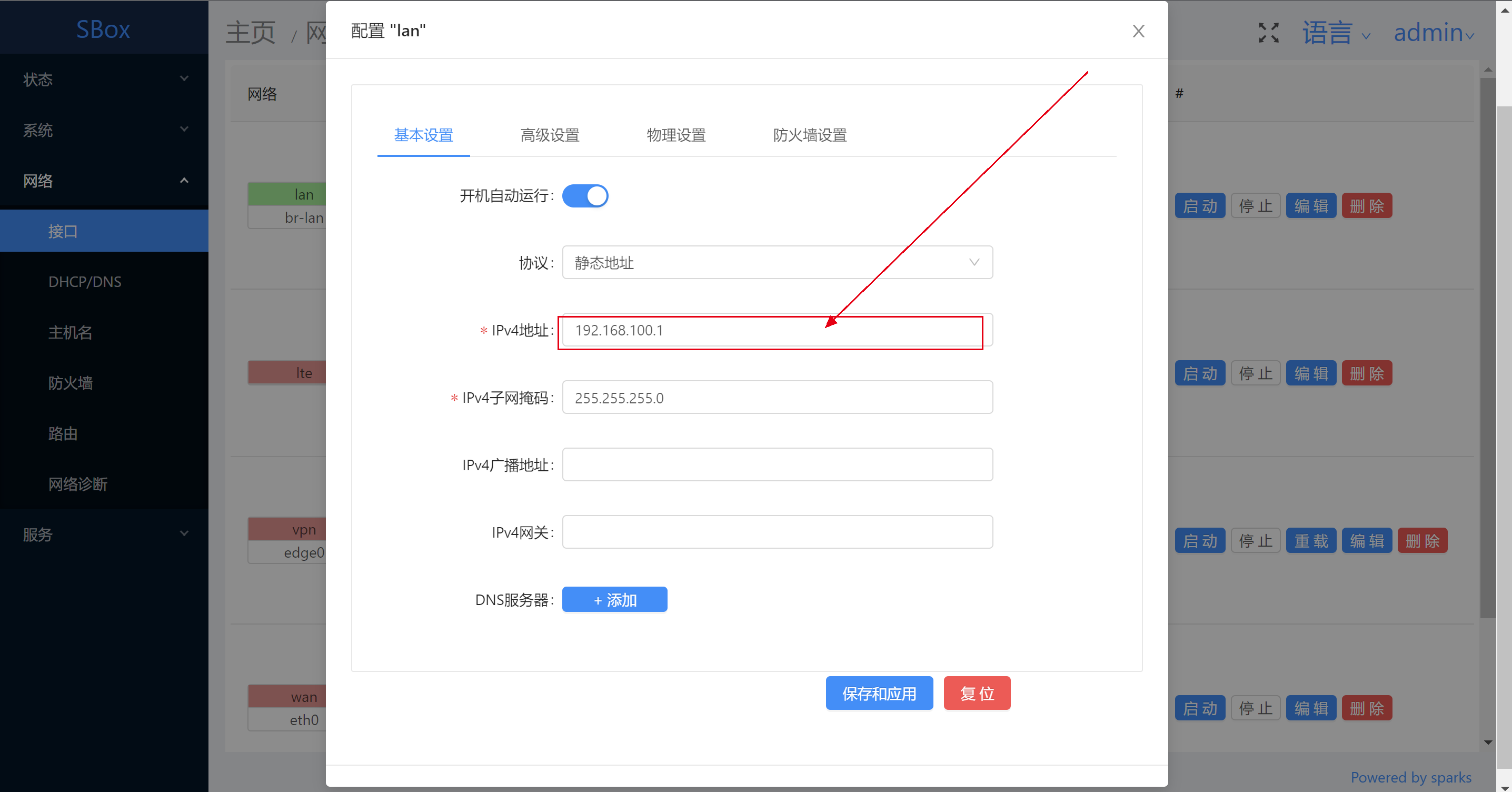Click the IPv4子网掩码 input field
This screenshot has width=1512, height=792.
tap(777, 398)
